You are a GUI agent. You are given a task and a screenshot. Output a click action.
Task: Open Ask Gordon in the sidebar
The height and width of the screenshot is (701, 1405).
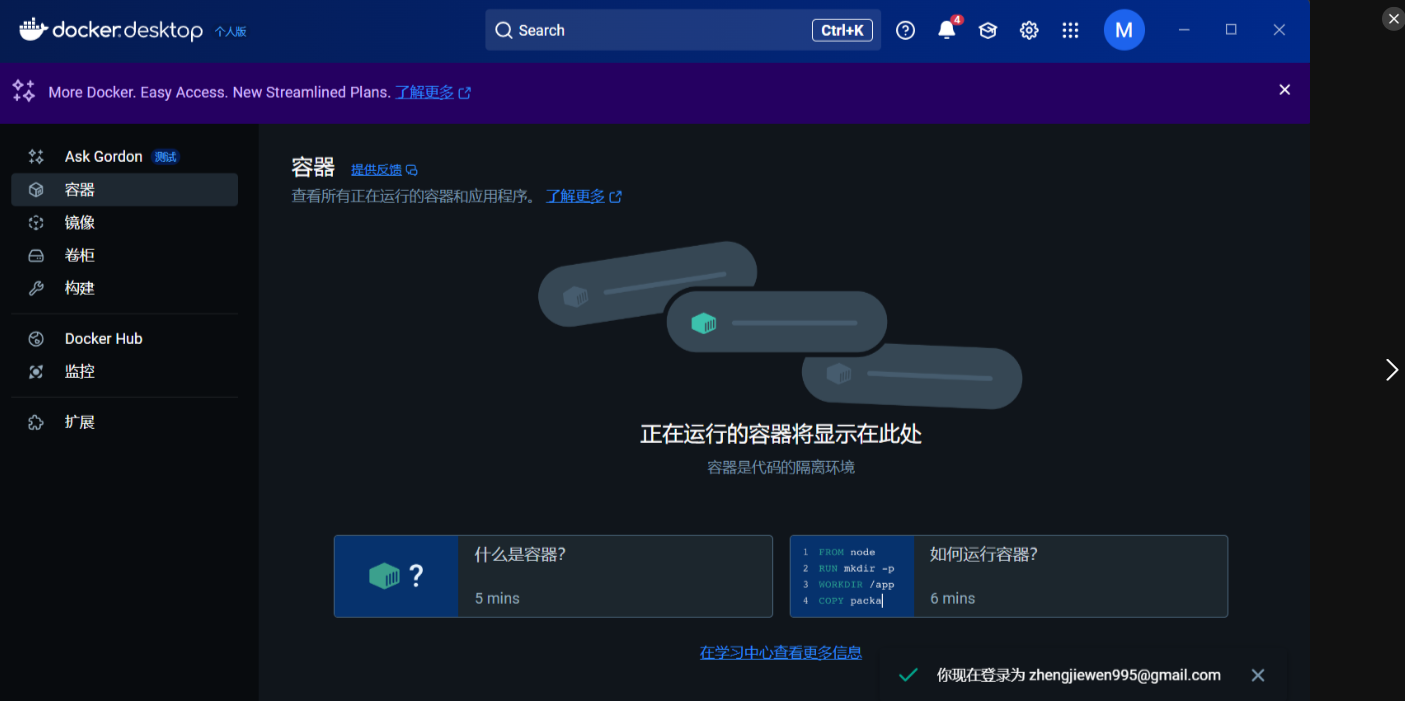pyautogui.click(x=124, y=156)
